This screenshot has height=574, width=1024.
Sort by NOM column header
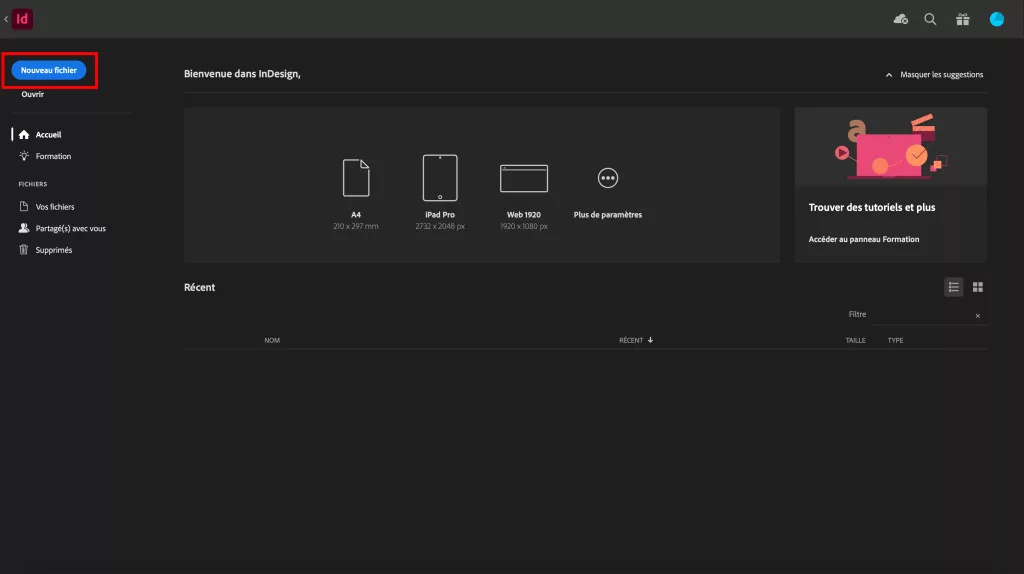coord(272,340)
